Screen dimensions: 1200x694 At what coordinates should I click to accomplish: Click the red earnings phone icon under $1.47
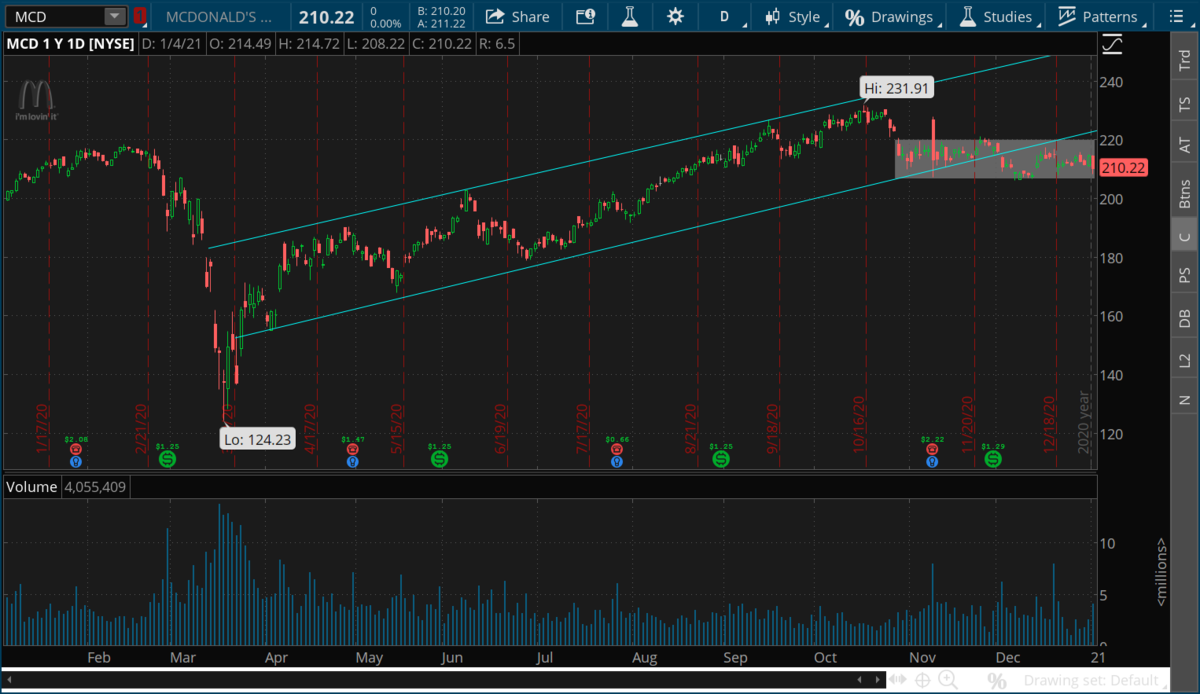[352, 450]
